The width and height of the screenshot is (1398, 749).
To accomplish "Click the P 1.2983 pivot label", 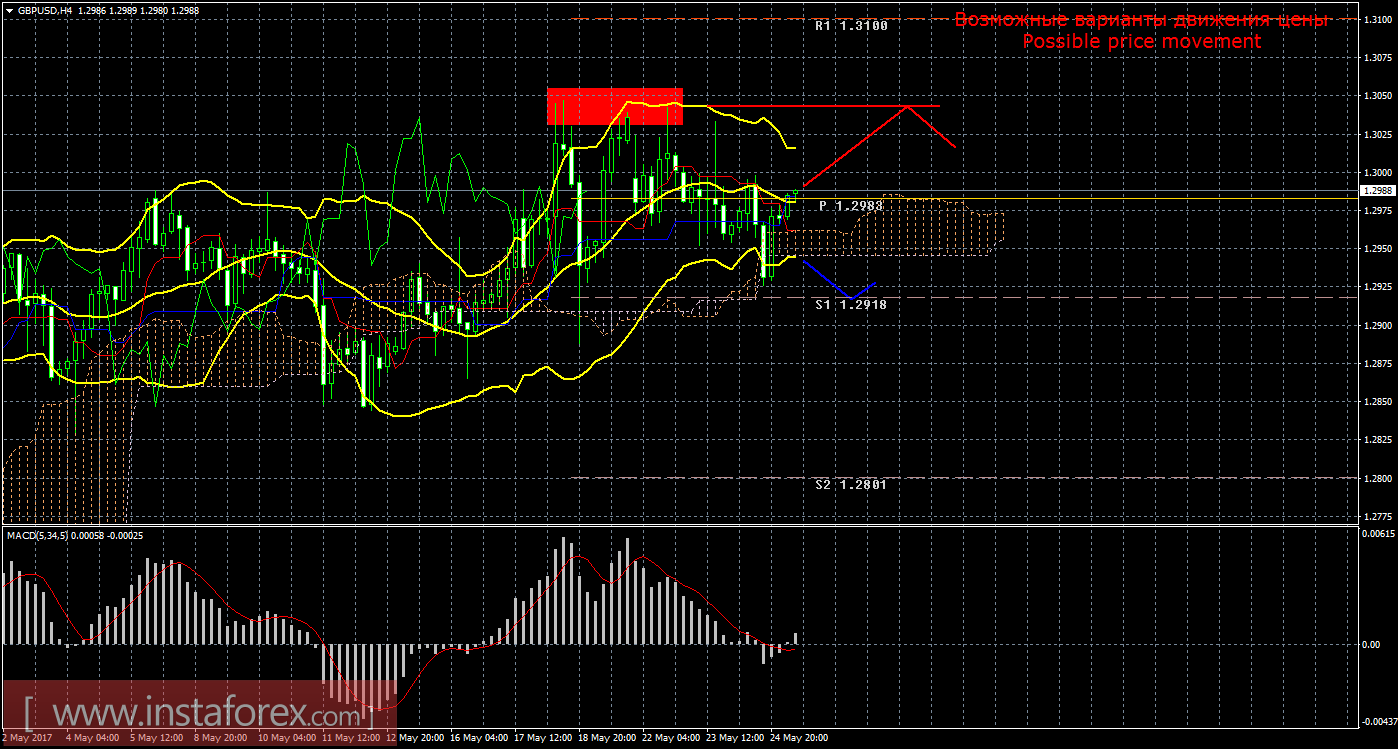I will tap(851, 205).
